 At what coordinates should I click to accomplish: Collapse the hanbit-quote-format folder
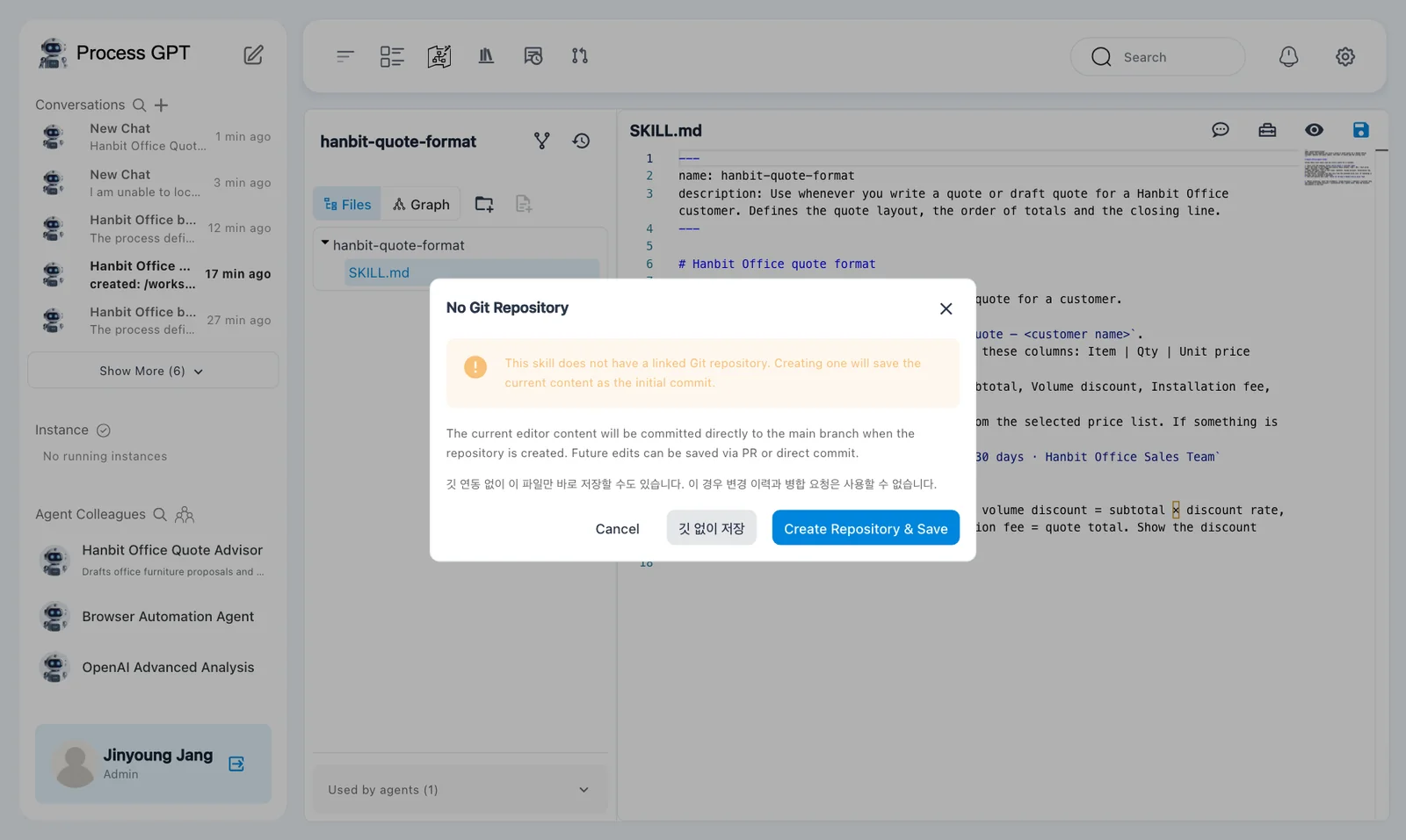(x=325, y=243)
